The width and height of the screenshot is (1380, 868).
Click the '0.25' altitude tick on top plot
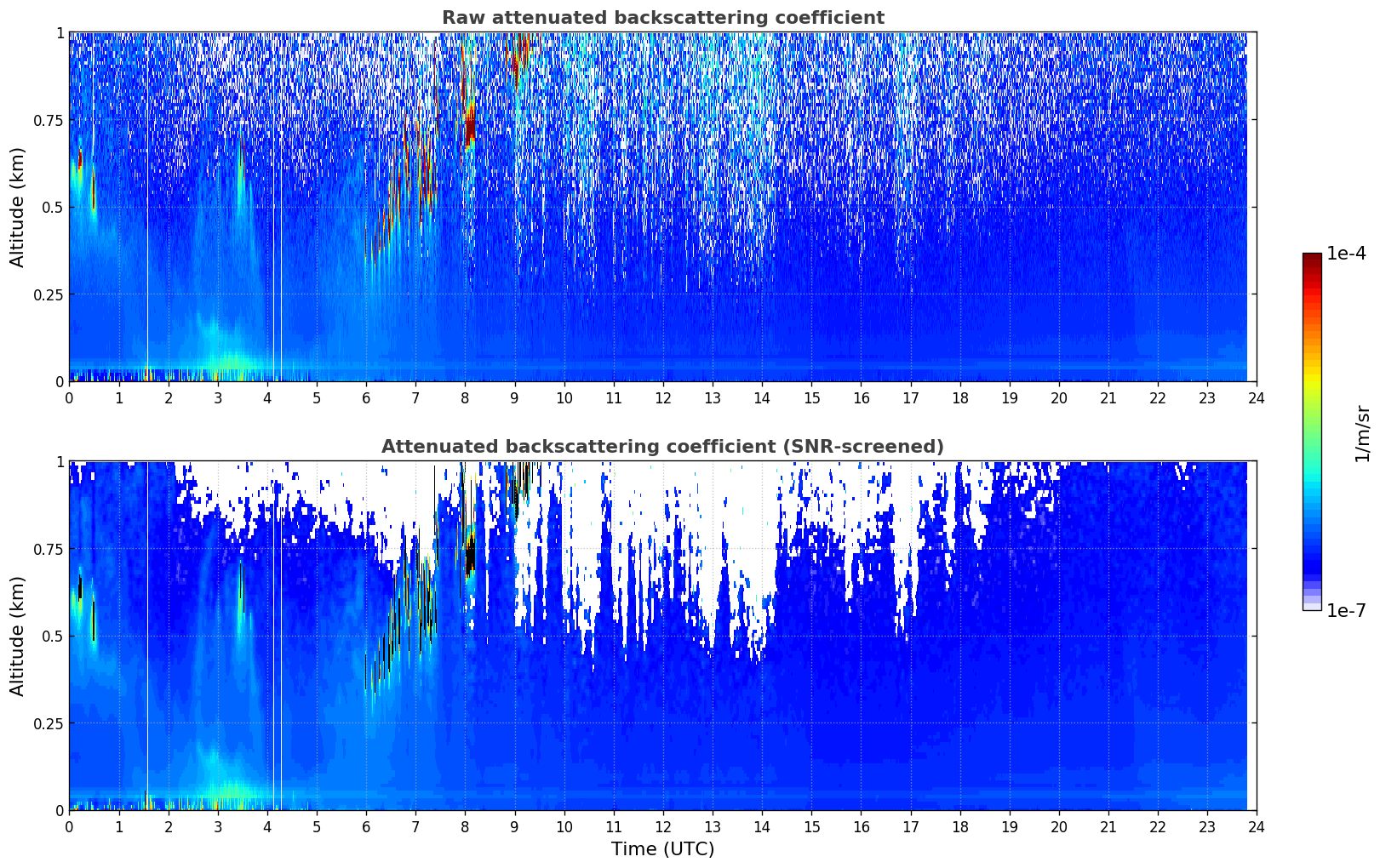[48, 294]
